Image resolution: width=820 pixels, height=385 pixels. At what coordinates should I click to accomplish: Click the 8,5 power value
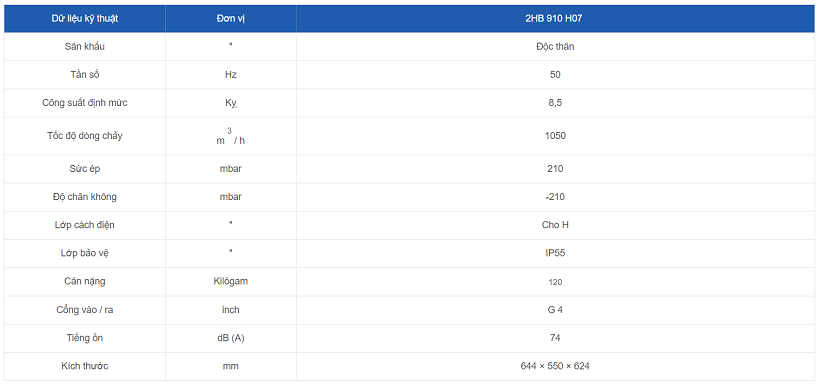click(555, 103)
